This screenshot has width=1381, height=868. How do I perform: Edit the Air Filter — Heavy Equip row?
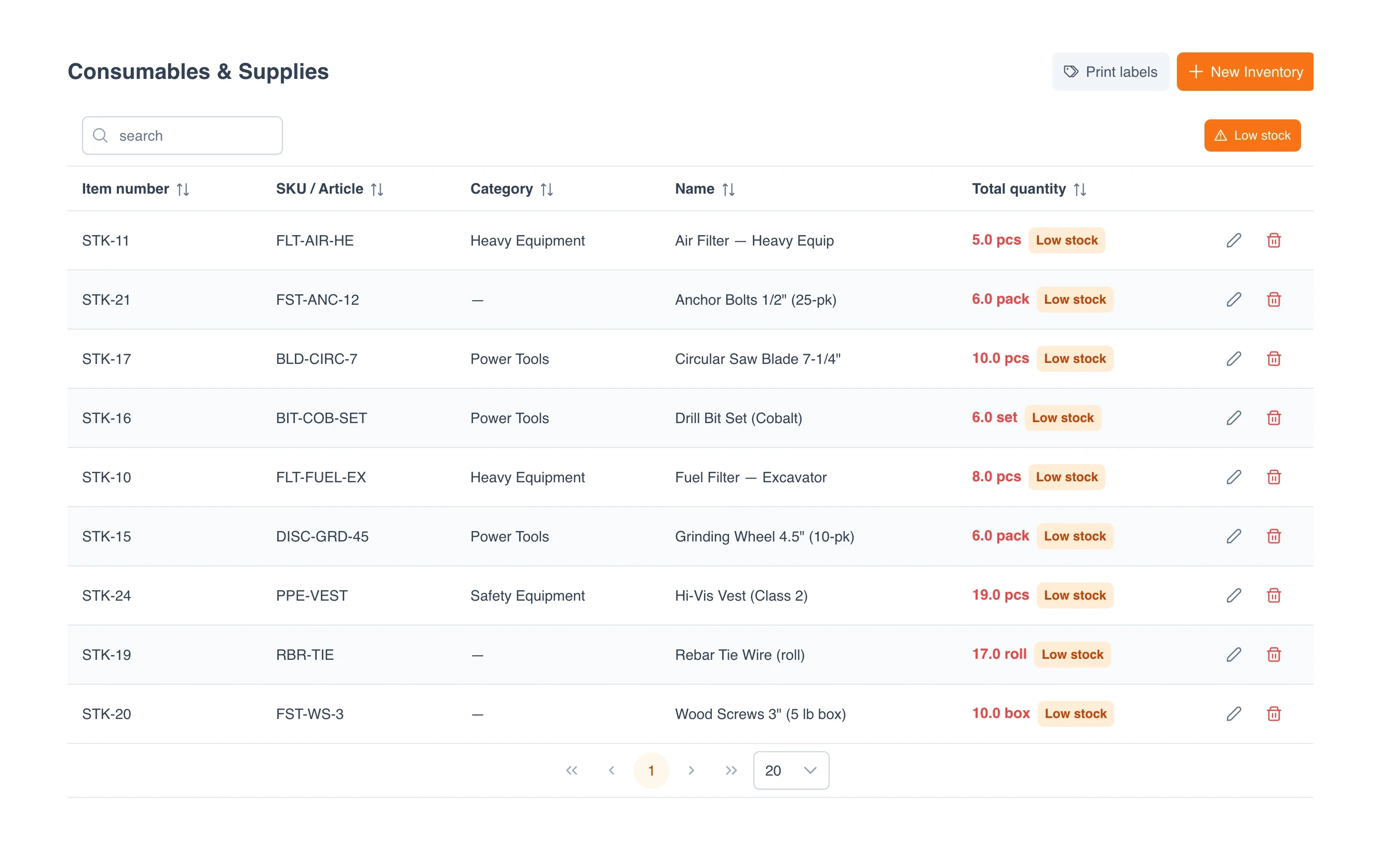click(1234, 240)
